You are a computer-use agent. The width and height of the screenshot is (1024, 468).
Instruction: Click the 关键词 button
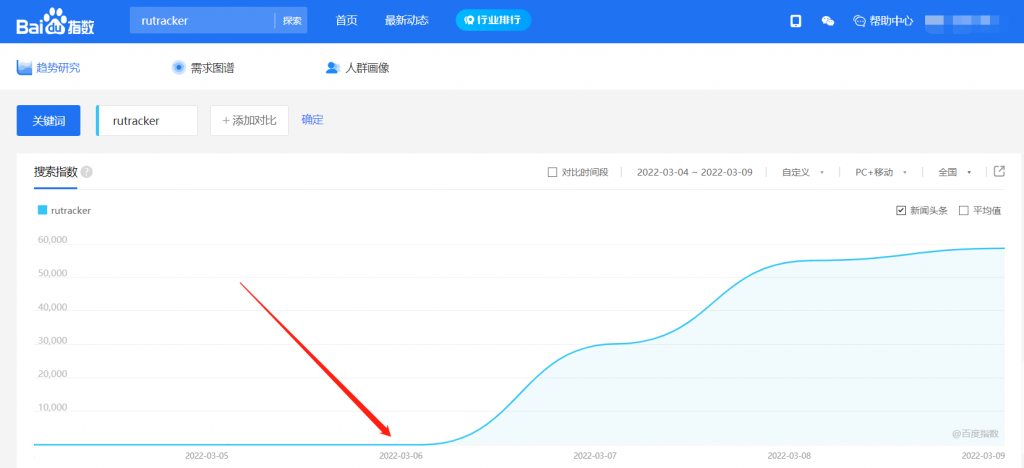pos(48,121)
